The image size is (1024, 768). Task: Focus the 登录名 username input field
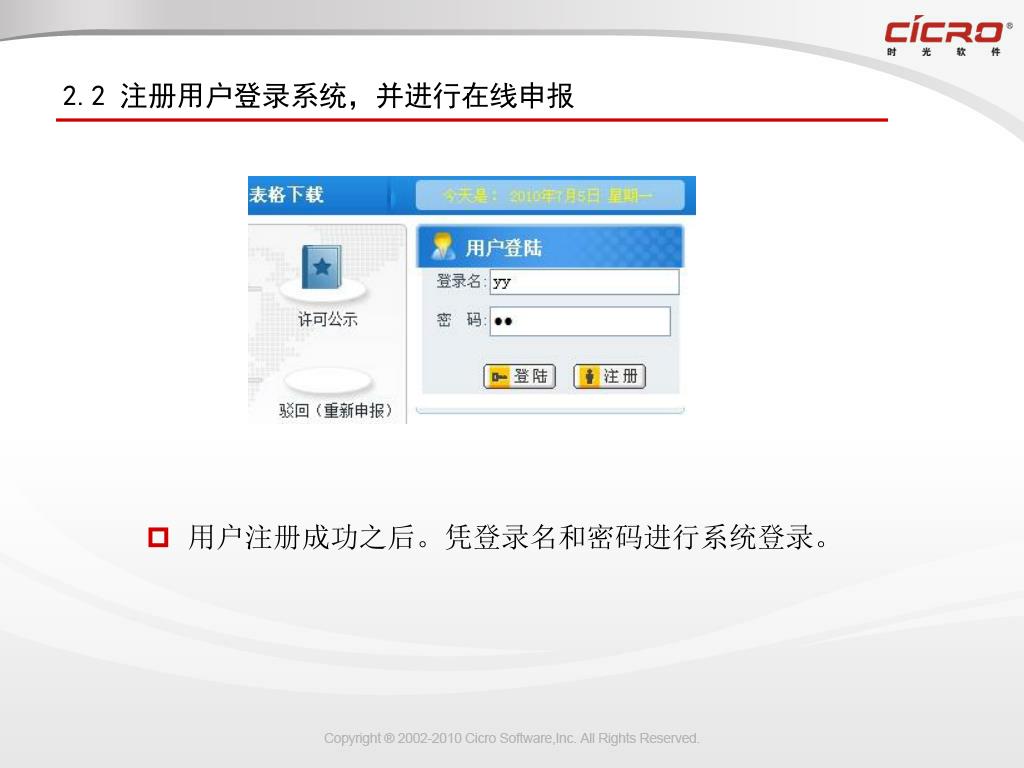coord(584,282)
